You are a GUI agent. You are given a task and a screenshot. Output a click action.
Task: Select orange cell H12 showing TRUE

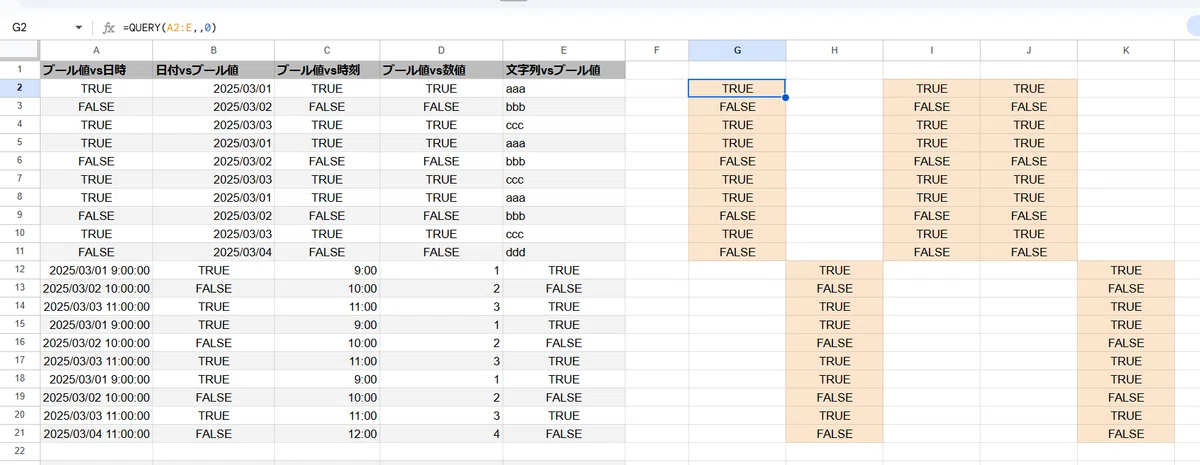tap(834, 270)
